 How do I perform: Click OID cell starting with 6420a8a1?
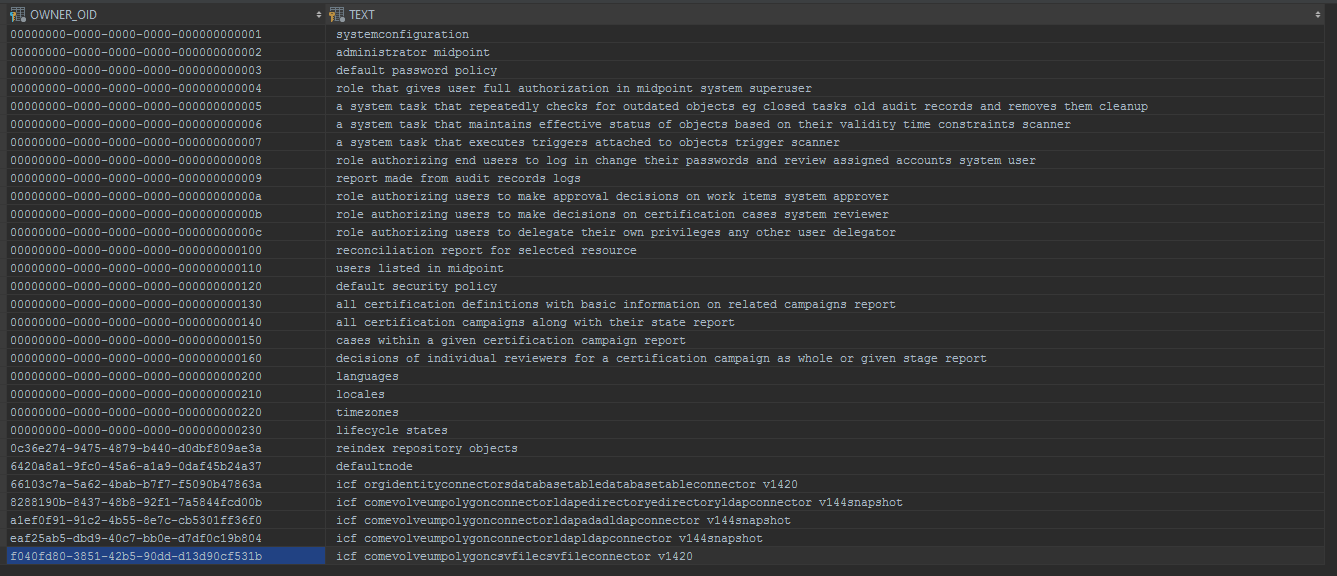click(x=136, y=467)
